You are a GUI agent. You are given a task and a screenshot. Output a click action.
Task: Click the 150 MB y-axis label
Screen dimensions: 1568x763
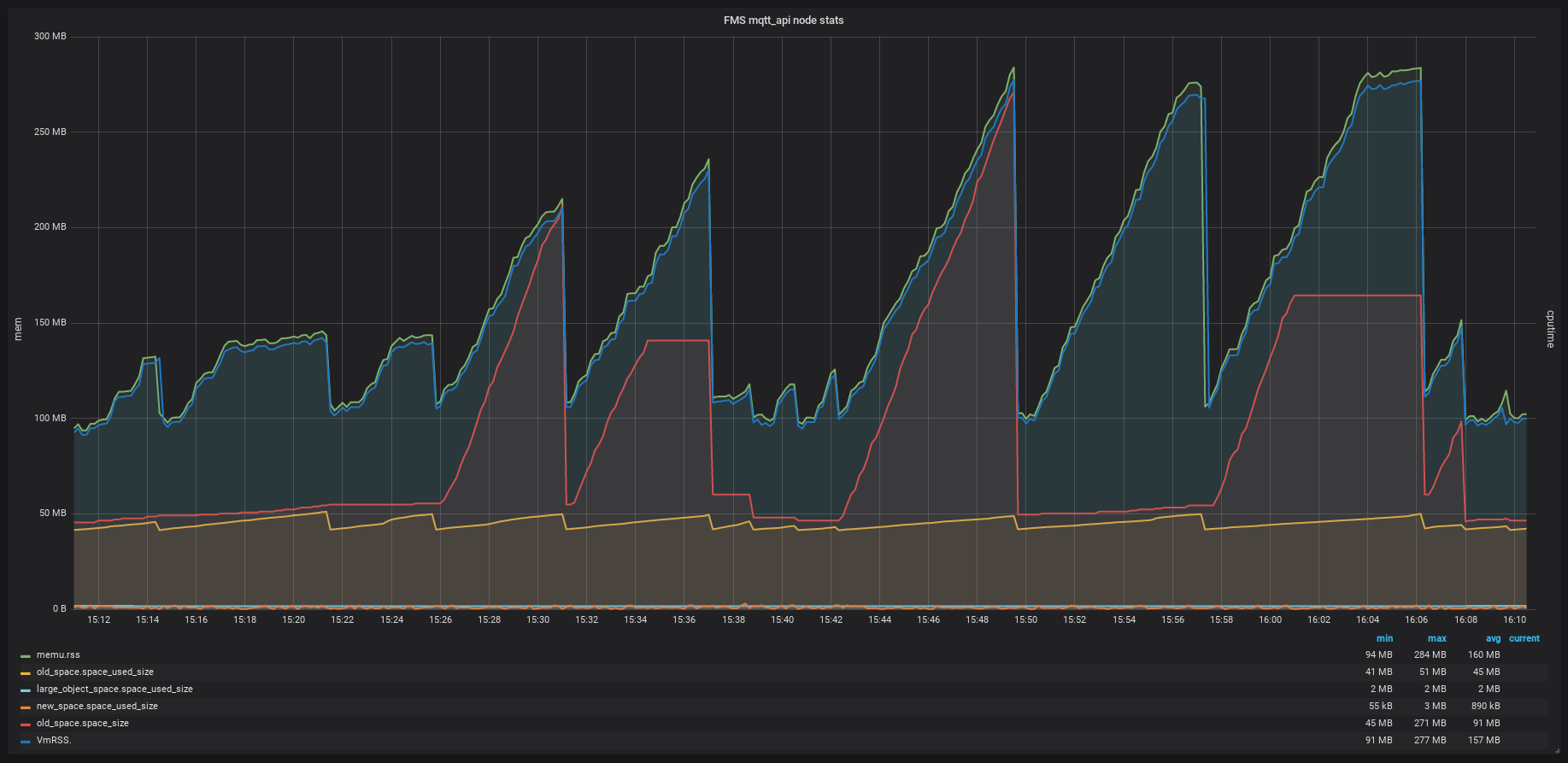point(50,323)
